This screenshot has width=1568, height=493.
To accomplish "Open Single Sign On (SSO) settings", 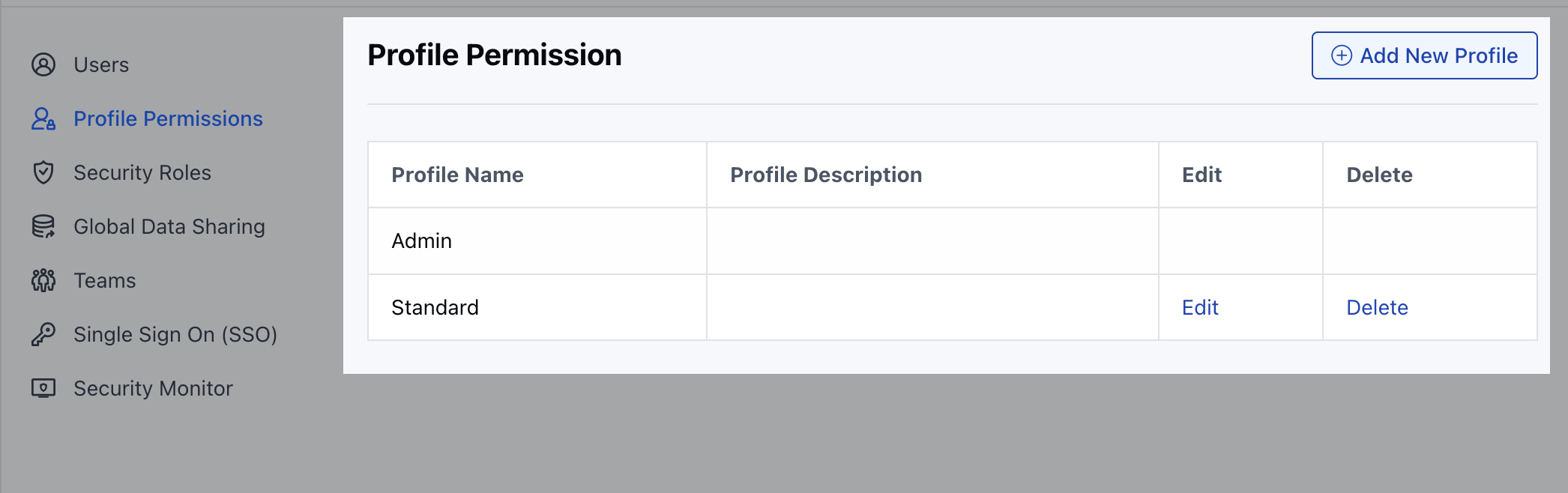I will click(x=175, y=335).
